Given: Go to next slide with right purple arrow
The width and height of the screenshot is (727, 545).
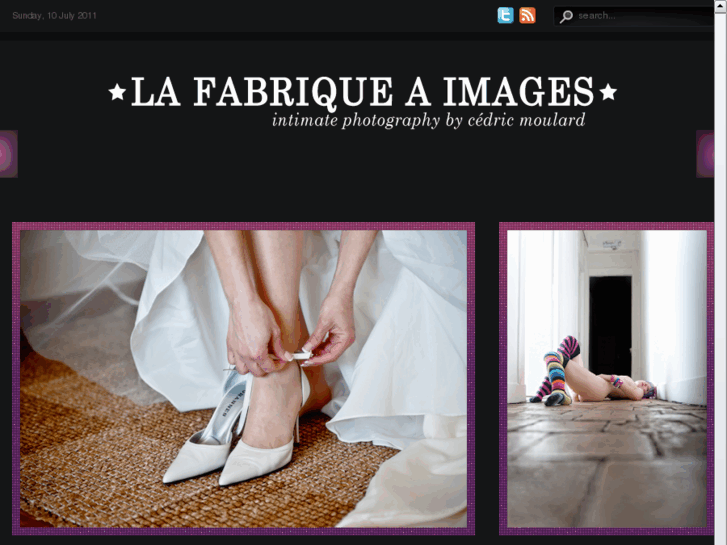Looking at the screenshot, I should (x=705, y=154).
